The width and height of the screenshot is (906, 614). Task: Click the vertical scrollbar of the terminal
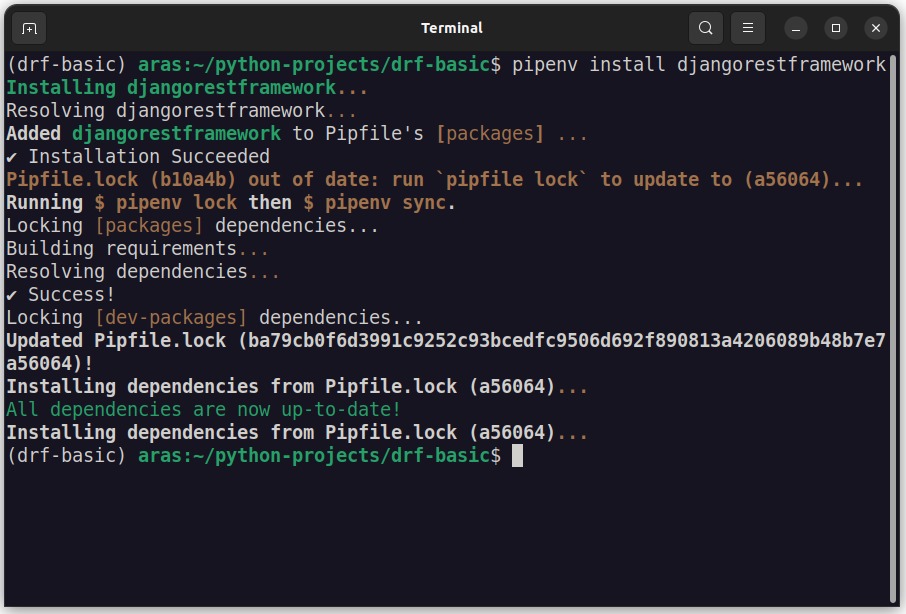click(894, 328)
